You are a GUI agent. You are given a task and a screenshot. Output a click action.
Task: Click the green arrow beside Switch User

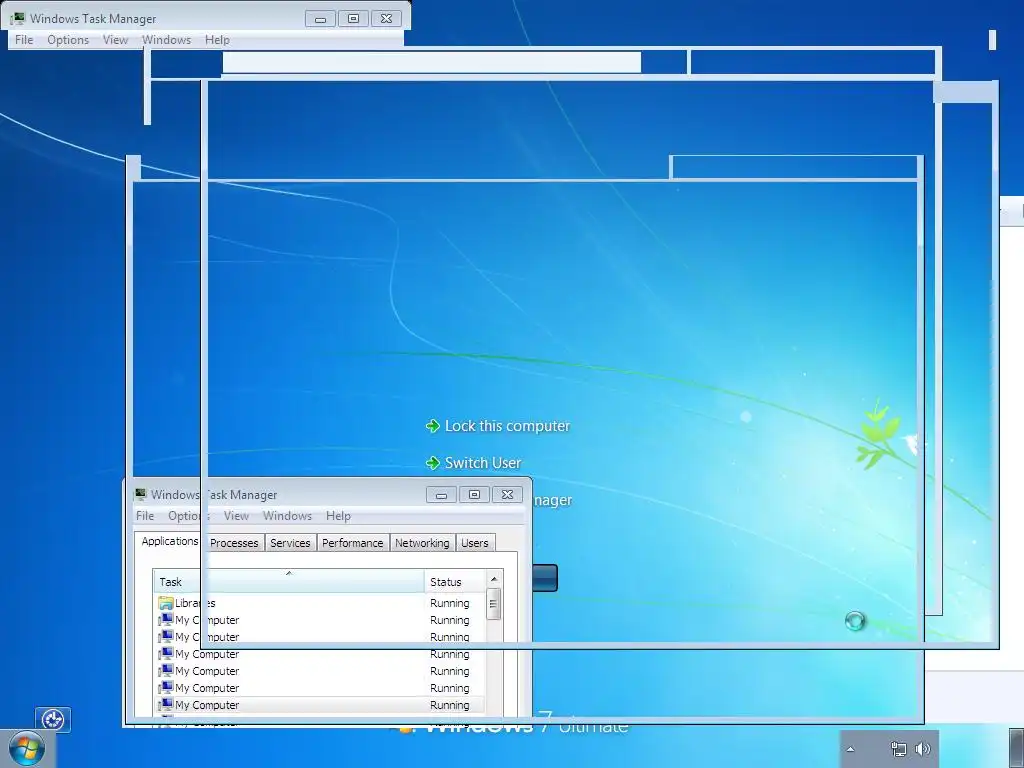pos(432,463)
